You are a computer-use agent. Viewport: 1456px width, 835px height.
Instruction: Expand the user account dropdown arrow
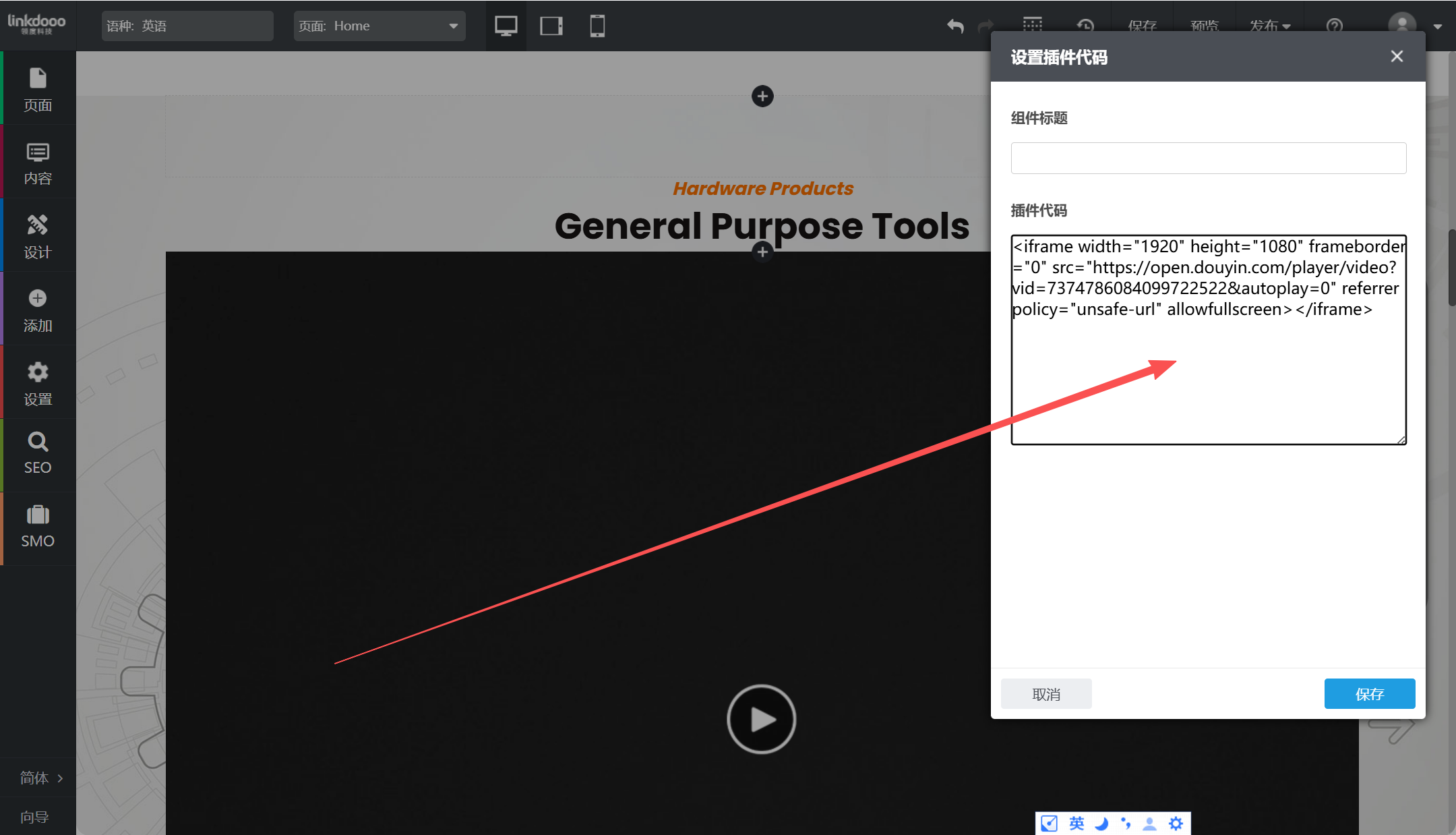[1438, 27]
